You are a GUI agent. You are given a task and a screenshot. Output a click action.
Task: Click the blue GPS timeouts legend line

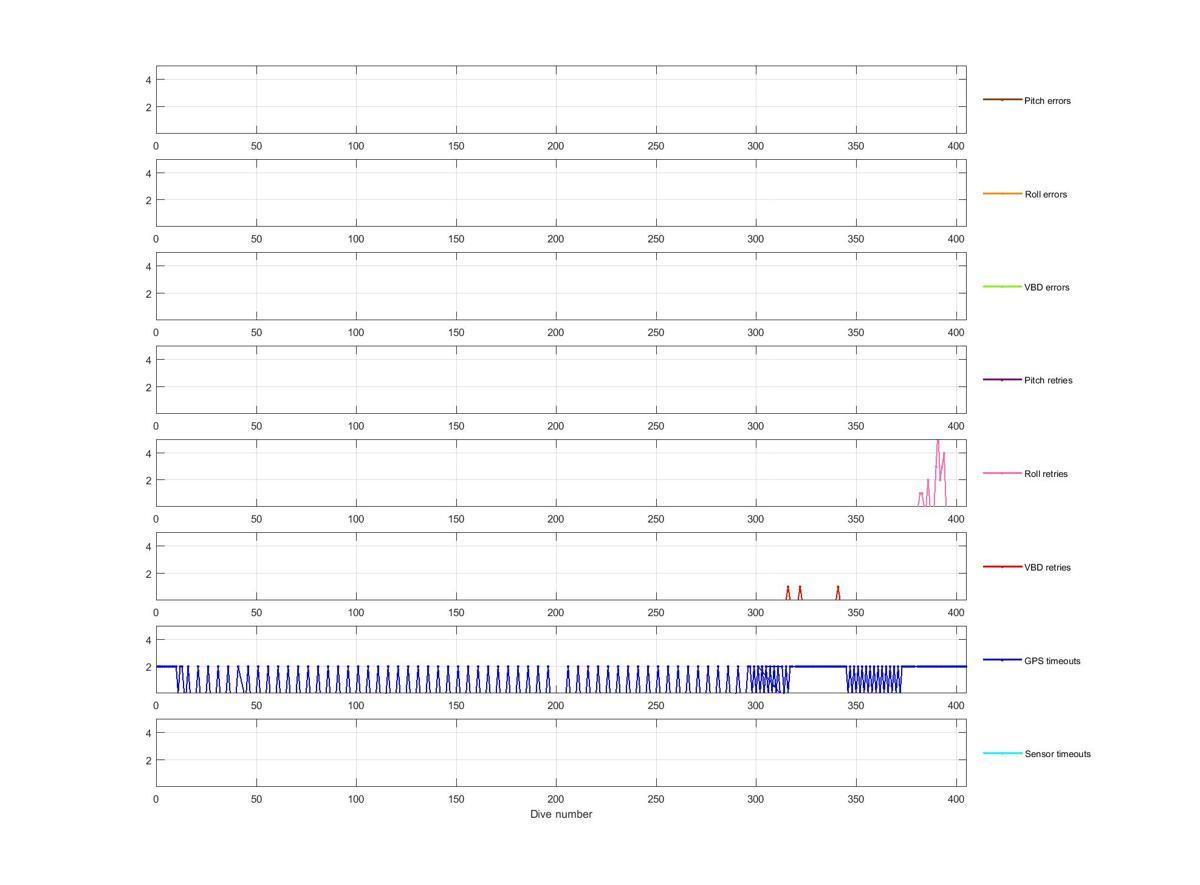click(1002, 660)
